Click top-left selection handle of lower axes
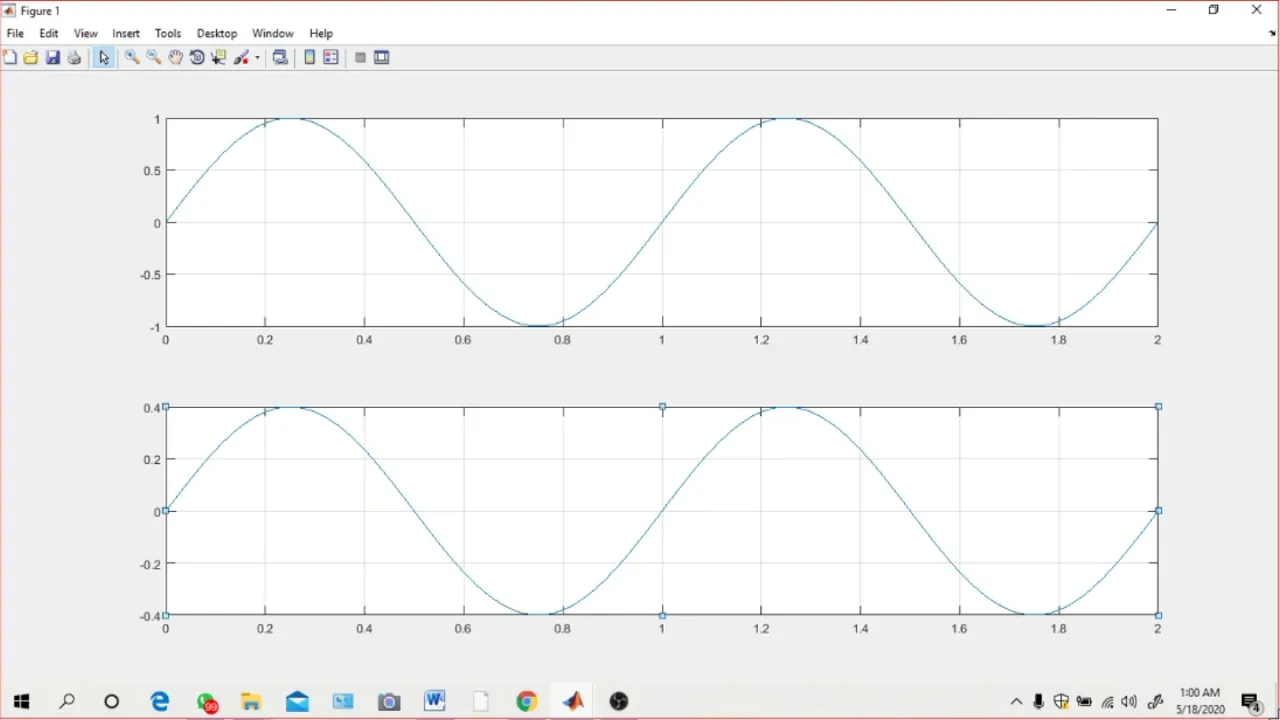This screenshot has width=1280, height=720. pyautogui.click(x=166, y=407)
